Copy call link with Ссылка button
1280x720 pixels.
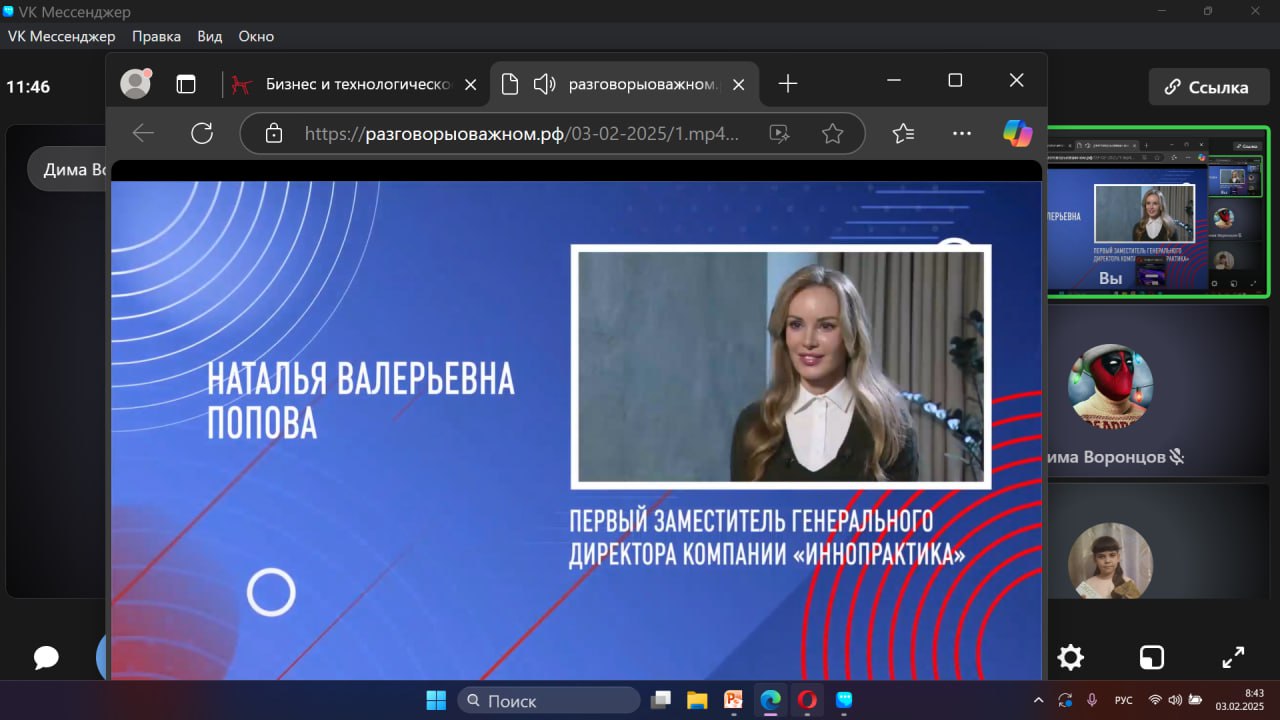1207,87
